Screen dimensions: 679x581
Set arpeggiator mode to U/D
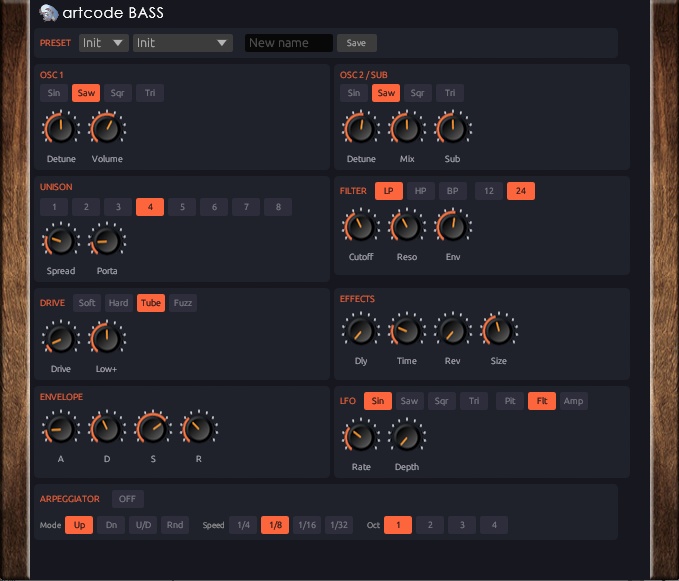[x=143, y=525]
